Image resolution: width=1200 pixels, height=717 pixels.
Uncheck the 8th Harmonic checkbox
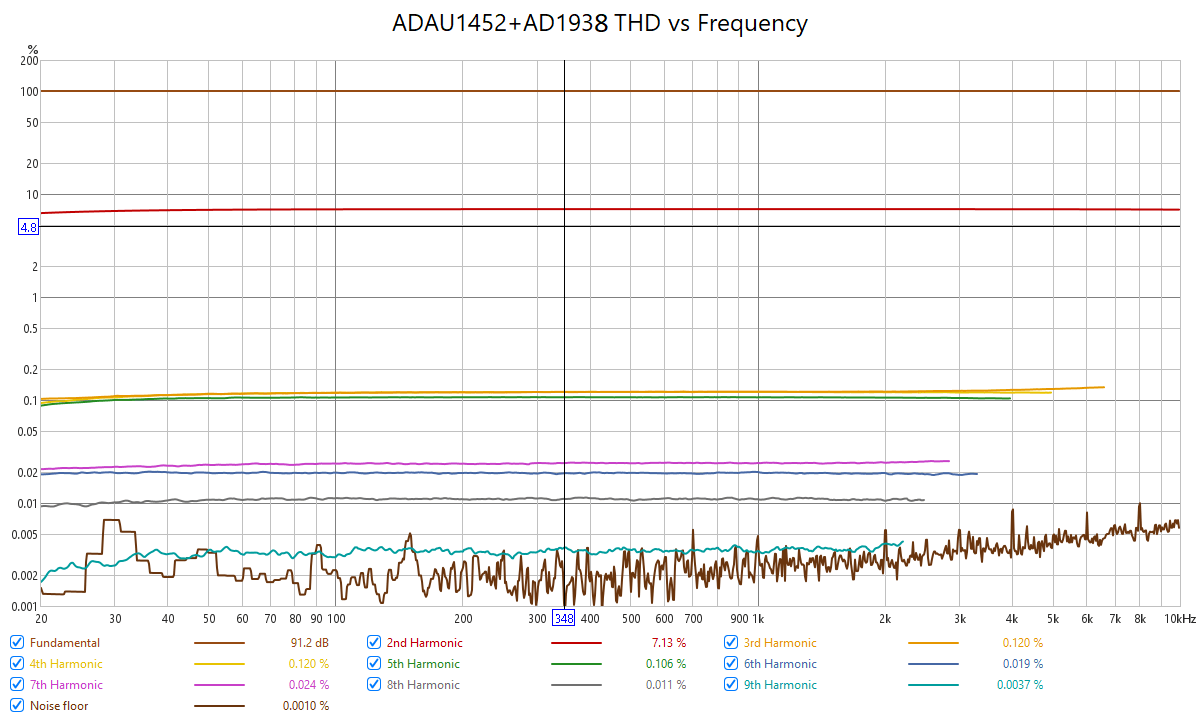tap(373, 685)
